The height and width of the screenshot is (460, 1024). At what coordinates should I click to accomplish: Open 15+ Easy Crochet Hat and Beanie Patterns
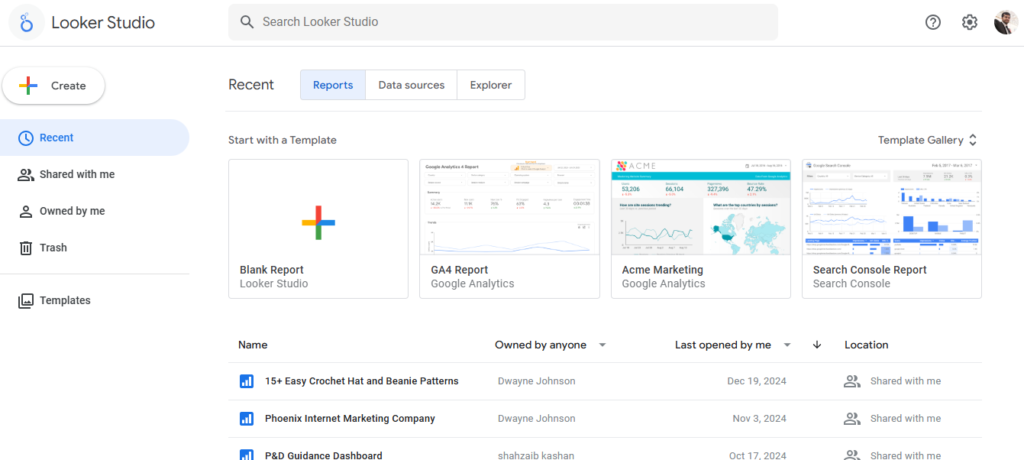click(x=362, y=381)
